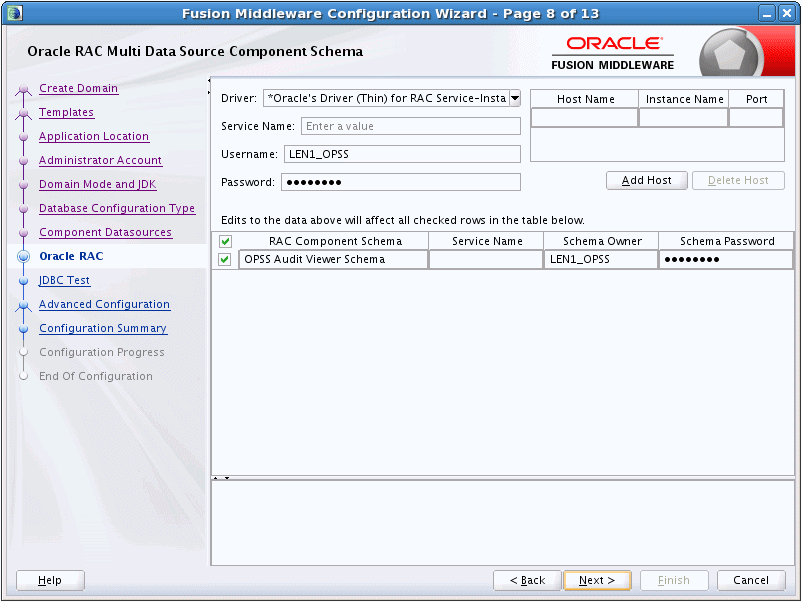Screen dimensions: 802x602
Task: Click the JDBC Test step bullet icon
Action: click(x=24, y=281)
